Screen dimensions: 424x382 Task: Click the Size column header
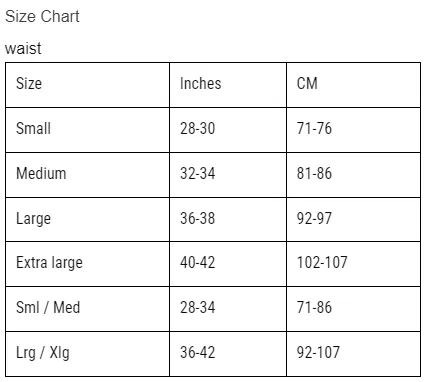click(87, 85)
